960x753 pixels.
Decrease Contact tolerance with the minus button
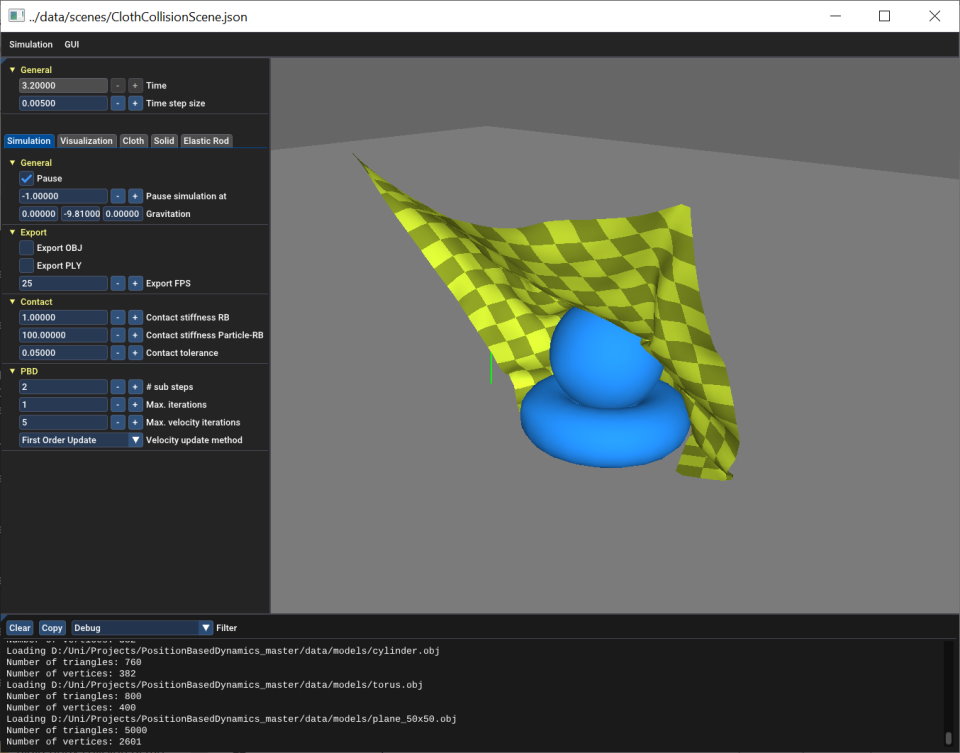click(x=117, y=352)
